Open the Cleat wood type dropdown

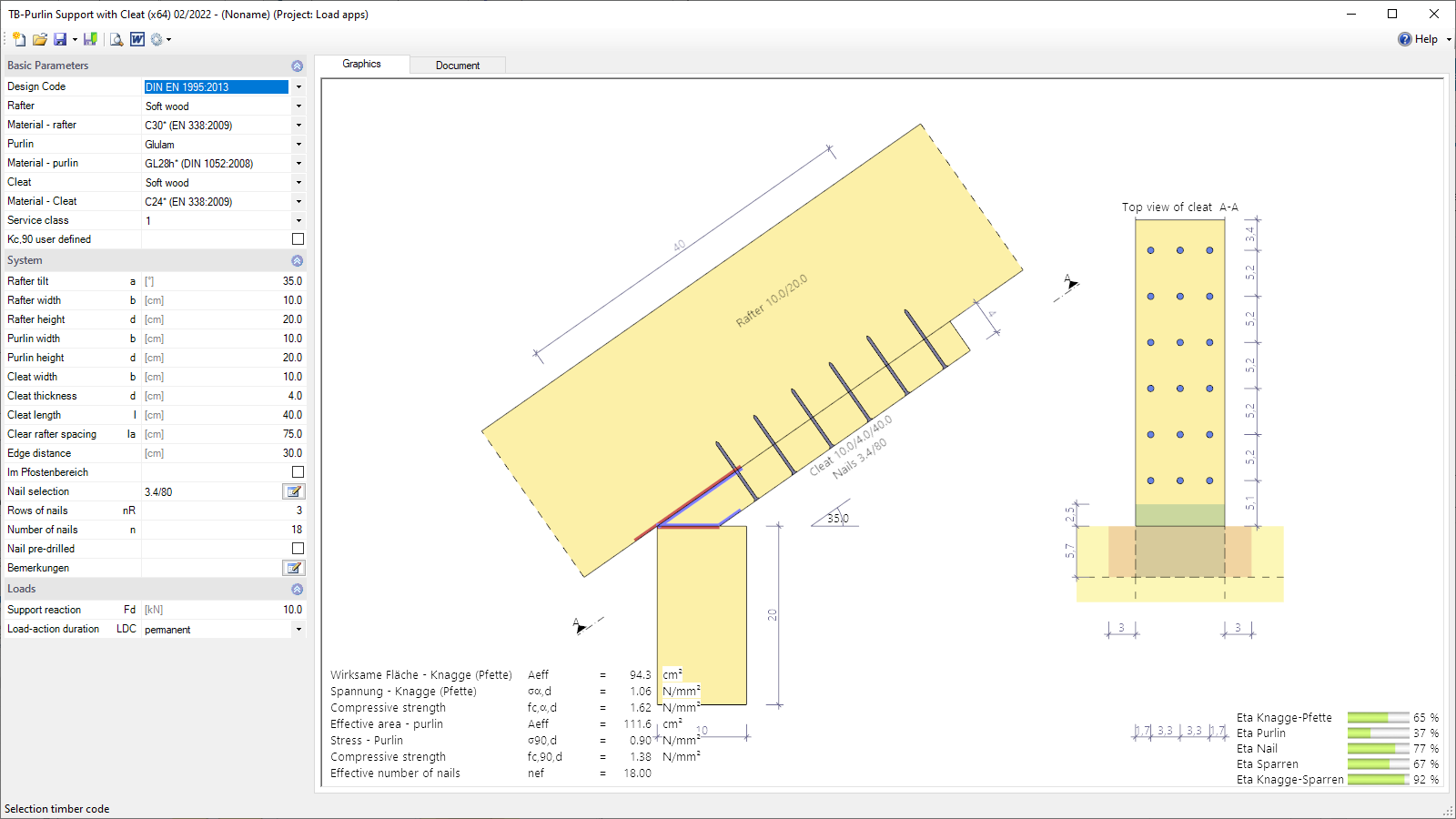tap(298, 183)
